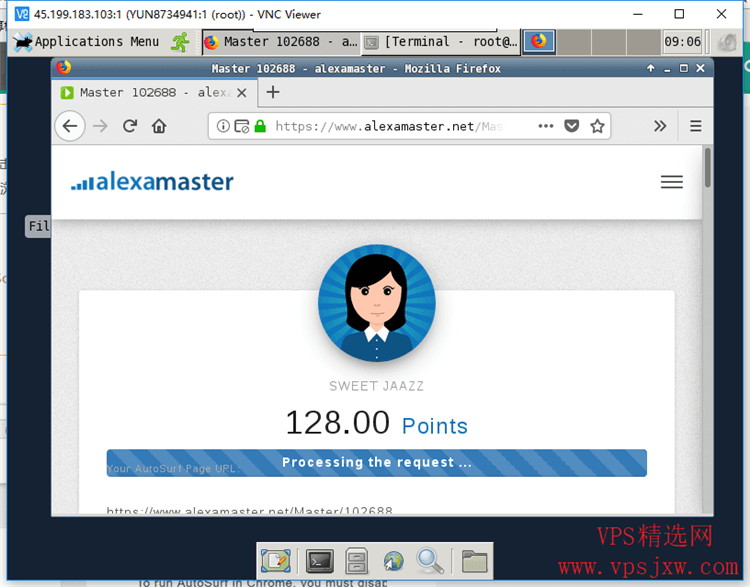Expand Firefox toolbar overflow chevron
750x587 pixels.
660,126
